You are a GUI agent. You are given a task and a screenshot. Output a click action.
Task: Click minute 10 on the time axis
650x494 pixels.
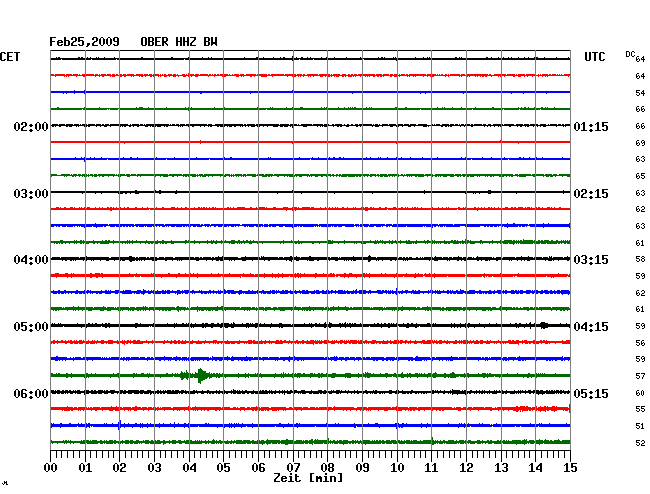click(x=397, y=467)
